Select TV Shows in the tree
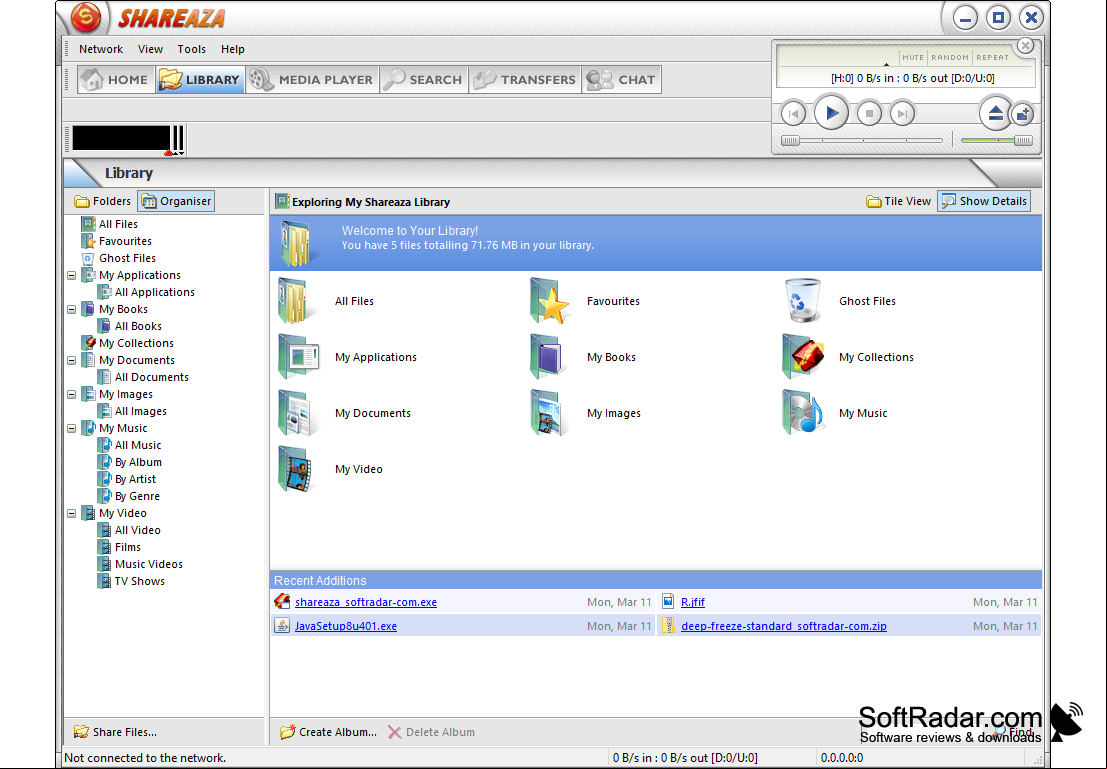 tap(139, 581)
